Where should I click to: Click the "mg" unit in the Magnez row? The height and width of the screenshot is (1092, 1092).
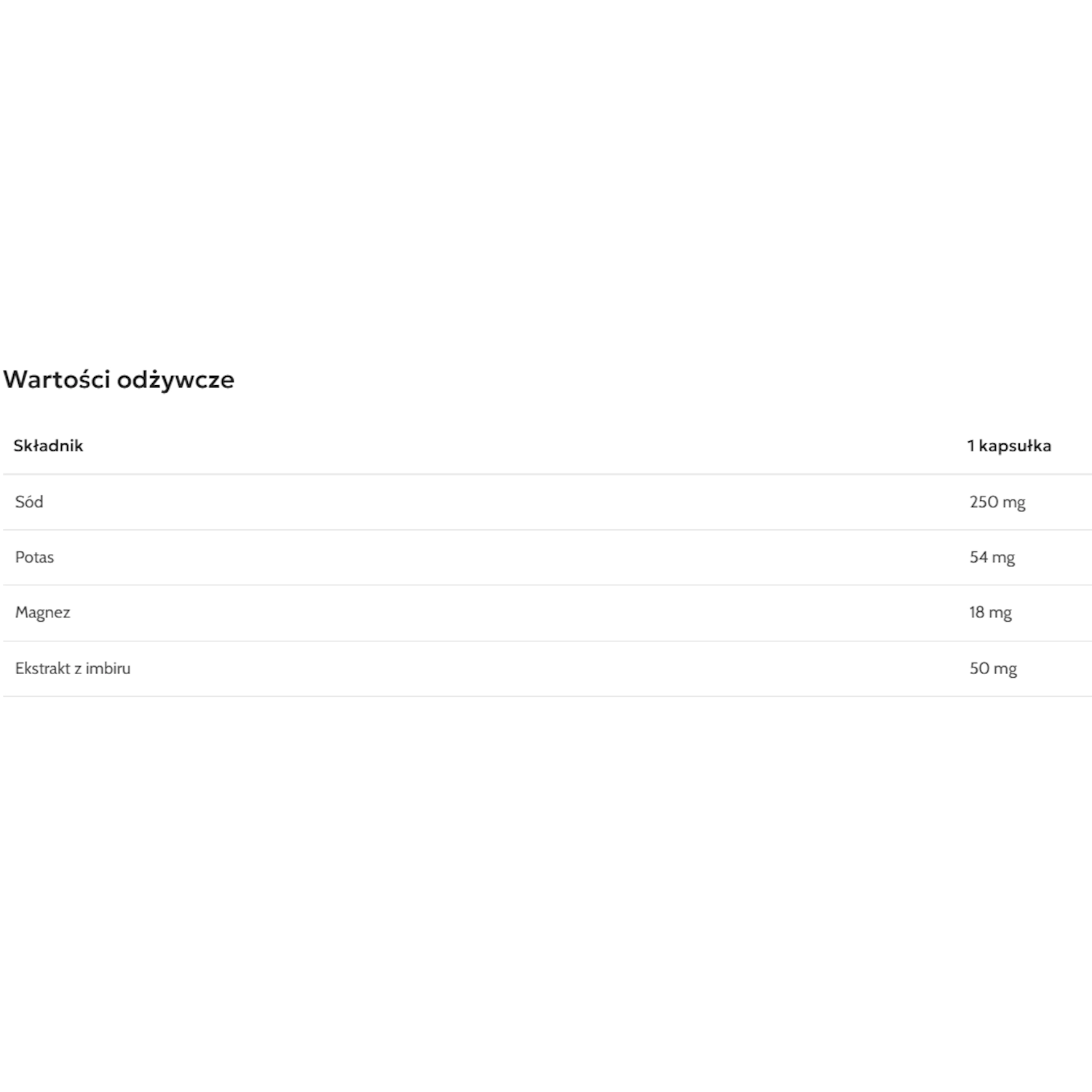click(1000, 613)
